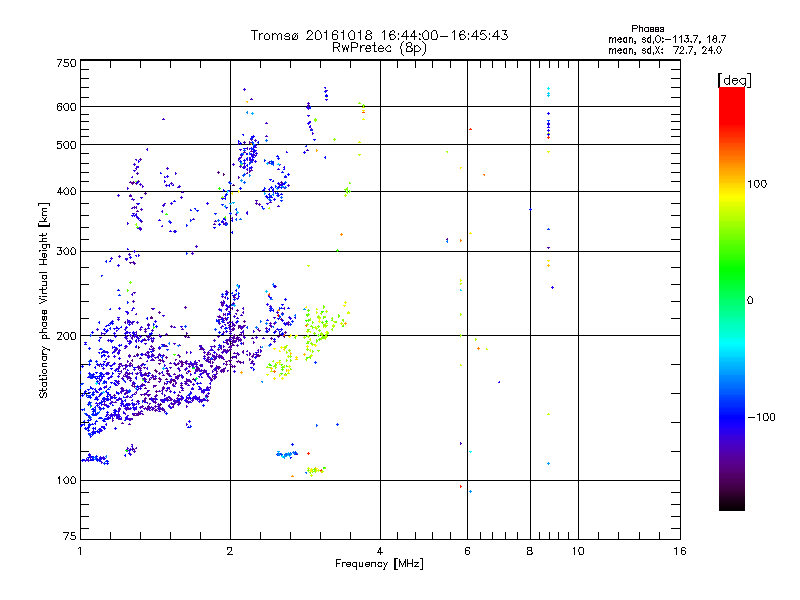Click the x-axis '2' tick label
Image resolution: width=800 pixels, height=600 pixels.
(x=230, y=551)
